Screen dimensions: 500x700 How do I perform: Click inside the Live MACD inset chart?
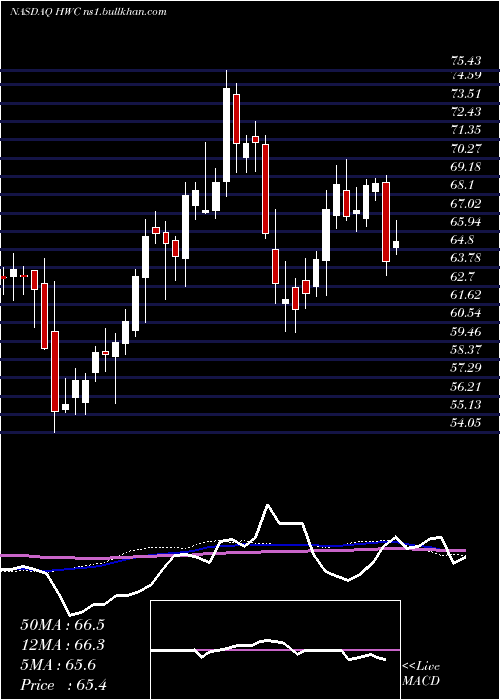275,650
